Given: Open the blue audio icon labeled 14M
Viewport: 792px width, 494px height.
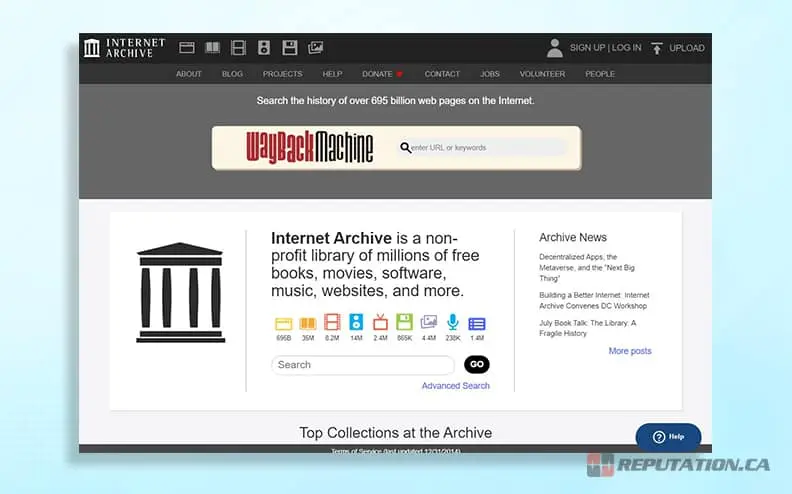Looking at the screenshot, I should pos(356,322).
